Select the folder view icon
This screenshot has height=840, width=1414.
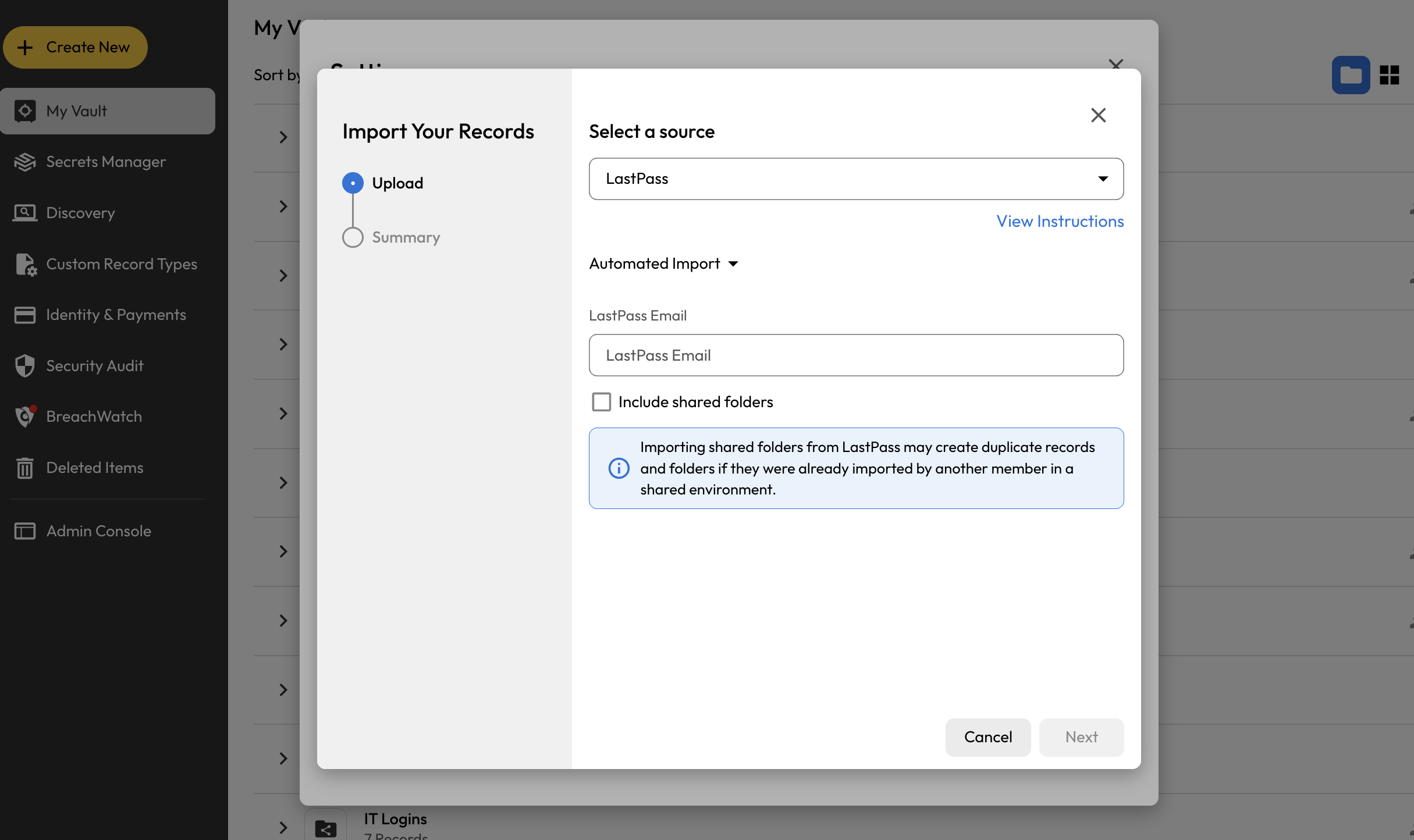pos(1351,75)
